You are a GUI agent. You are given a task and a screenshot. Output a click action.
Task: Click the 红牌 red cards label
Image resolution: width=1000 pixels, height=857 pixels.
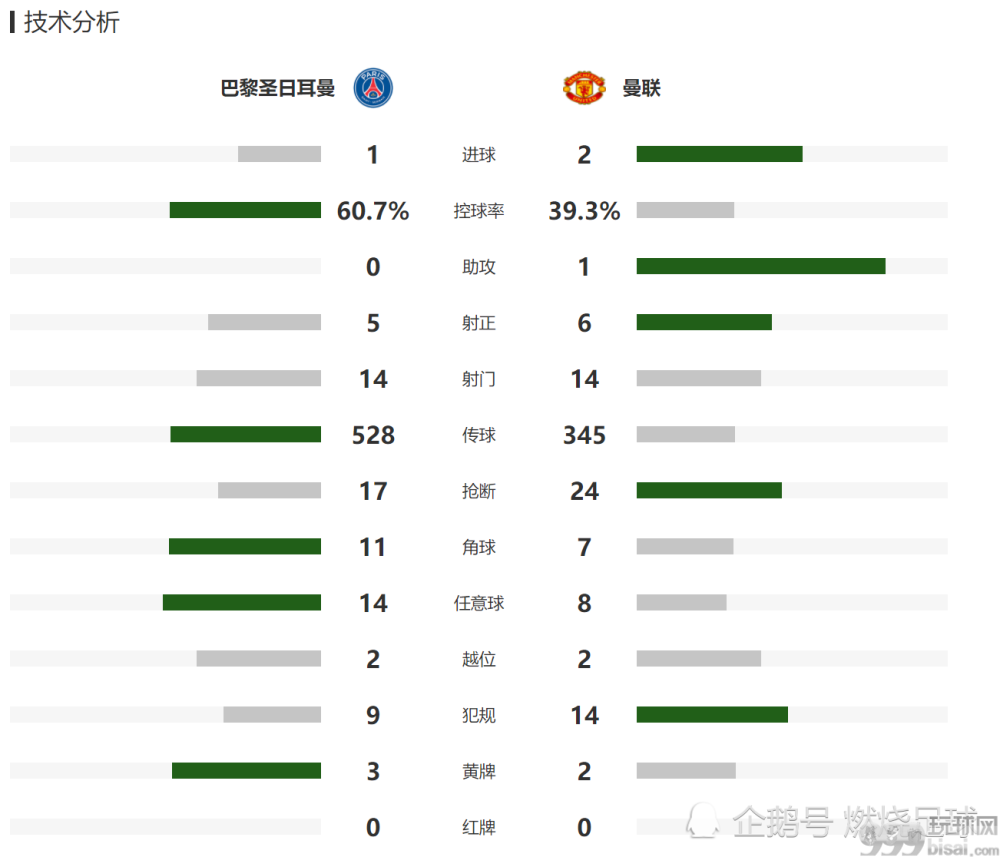(479, 828)
